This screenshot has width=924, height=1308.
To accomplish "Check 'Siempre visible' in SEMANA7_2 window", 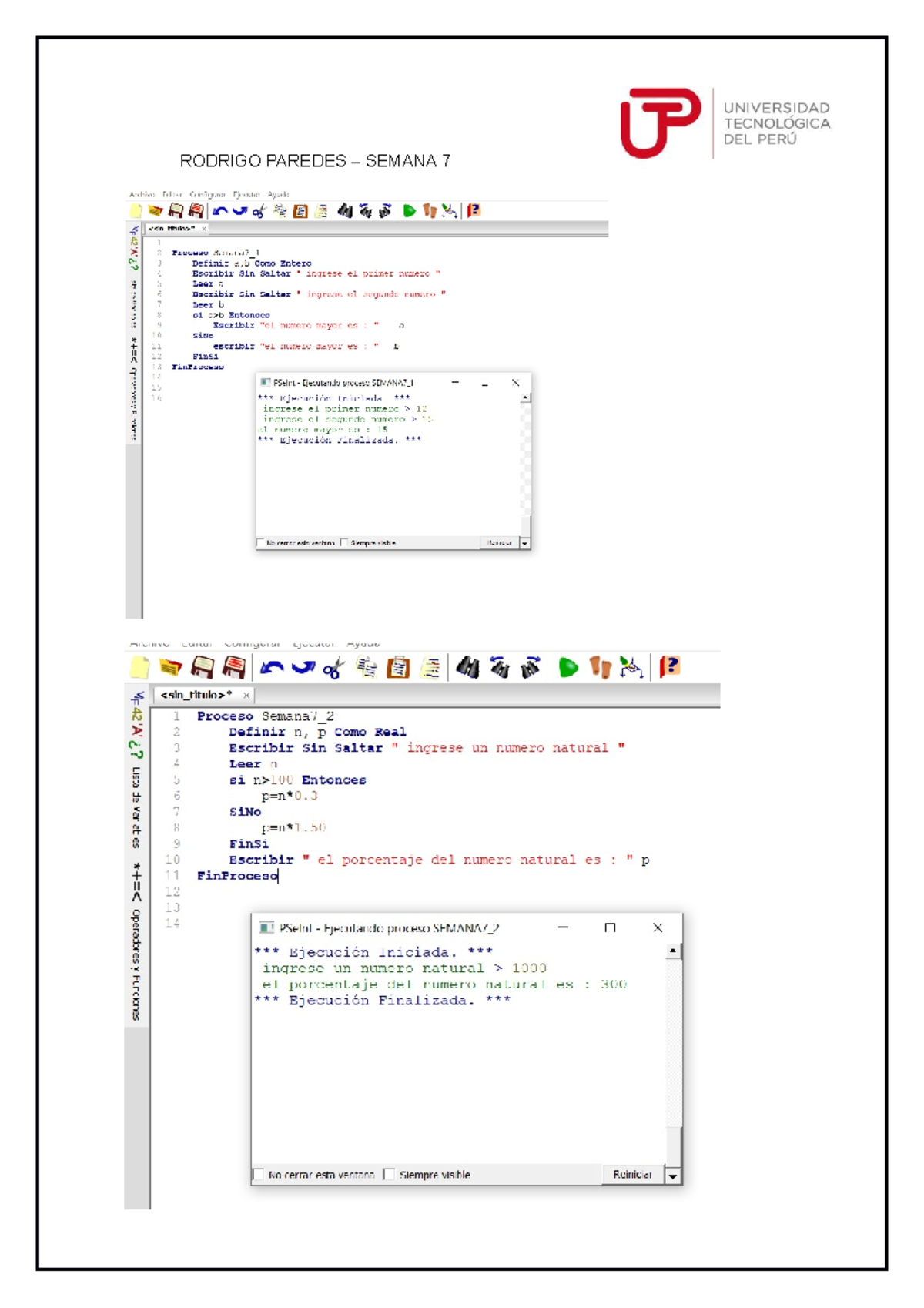I will point(390,1175).
